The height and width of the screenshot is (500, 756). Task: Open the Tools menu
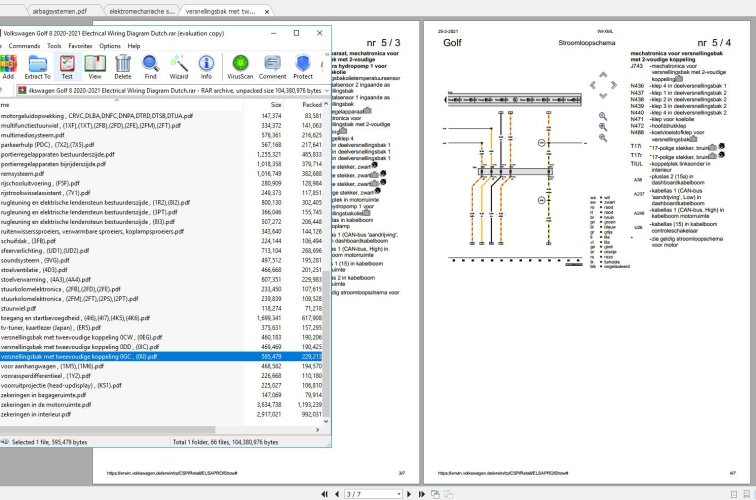click(x=54, y=46)
